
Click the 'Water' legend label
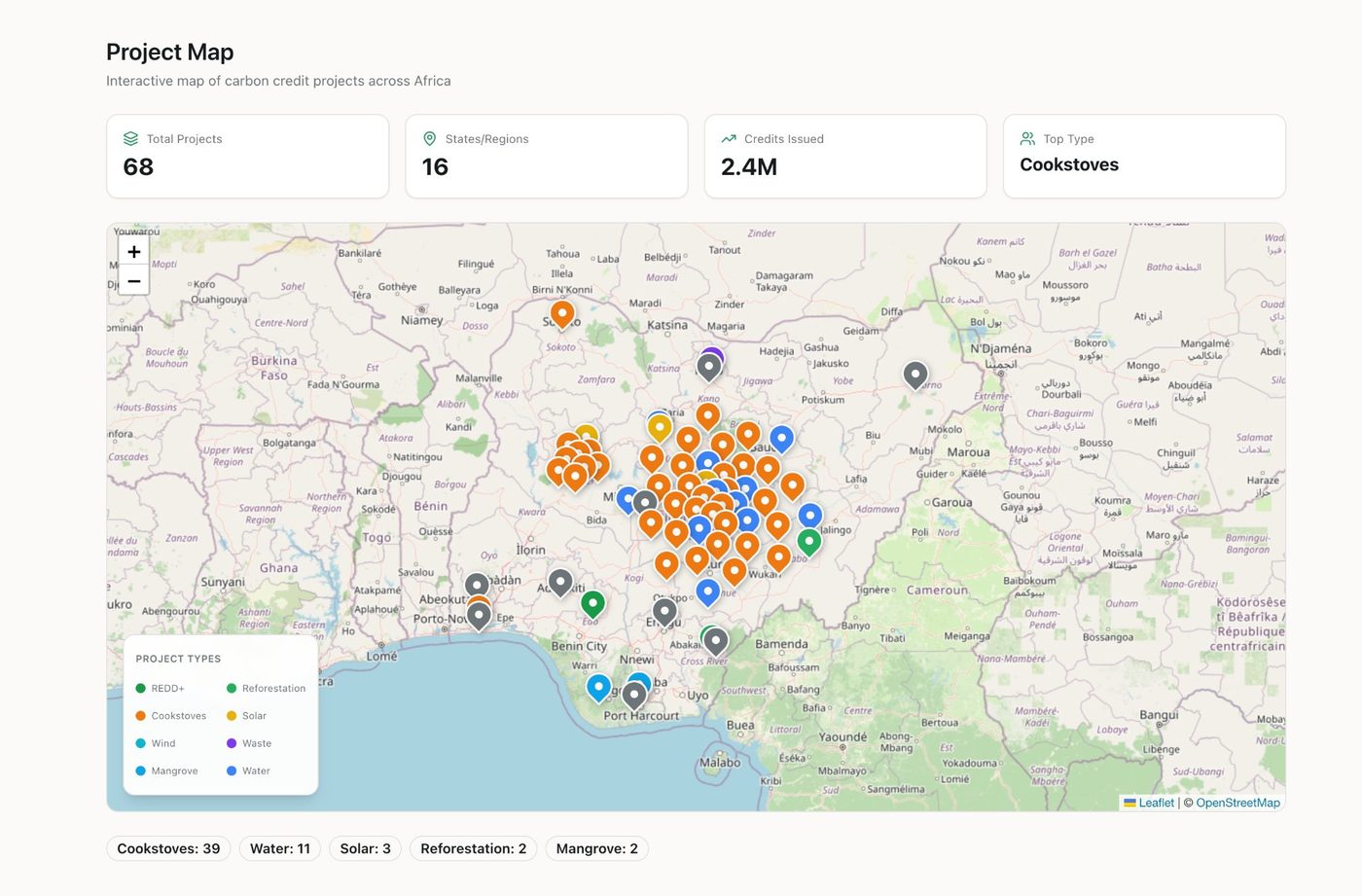coord(256,771)
